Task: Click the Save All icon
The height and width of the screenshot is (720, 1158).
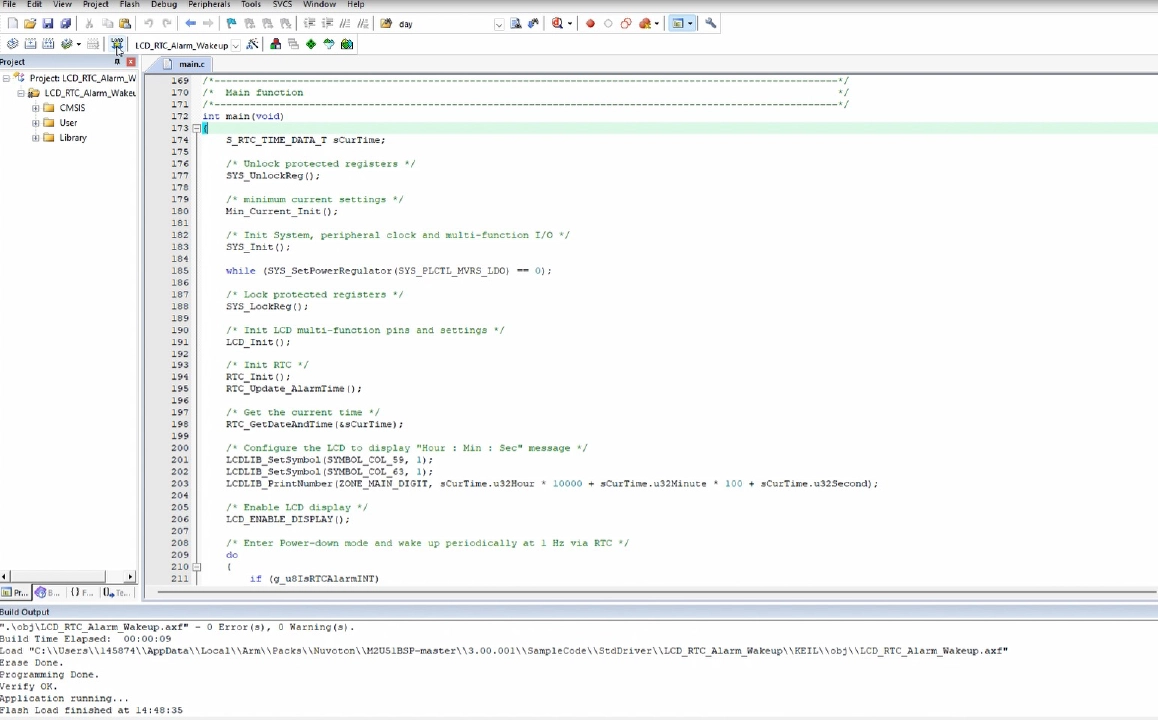Action: pyautogui.click(x=66, y=24)
